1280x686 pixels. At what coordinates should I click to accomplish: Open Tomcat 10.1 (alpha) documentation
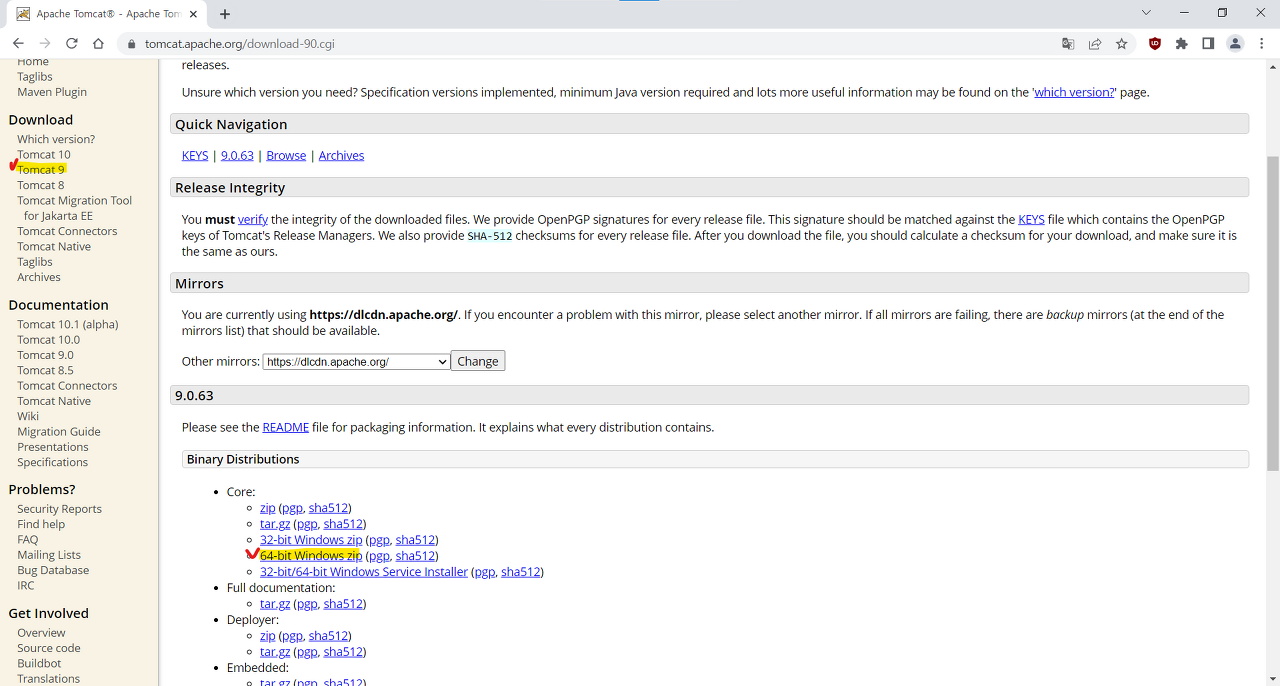point(68,325)
